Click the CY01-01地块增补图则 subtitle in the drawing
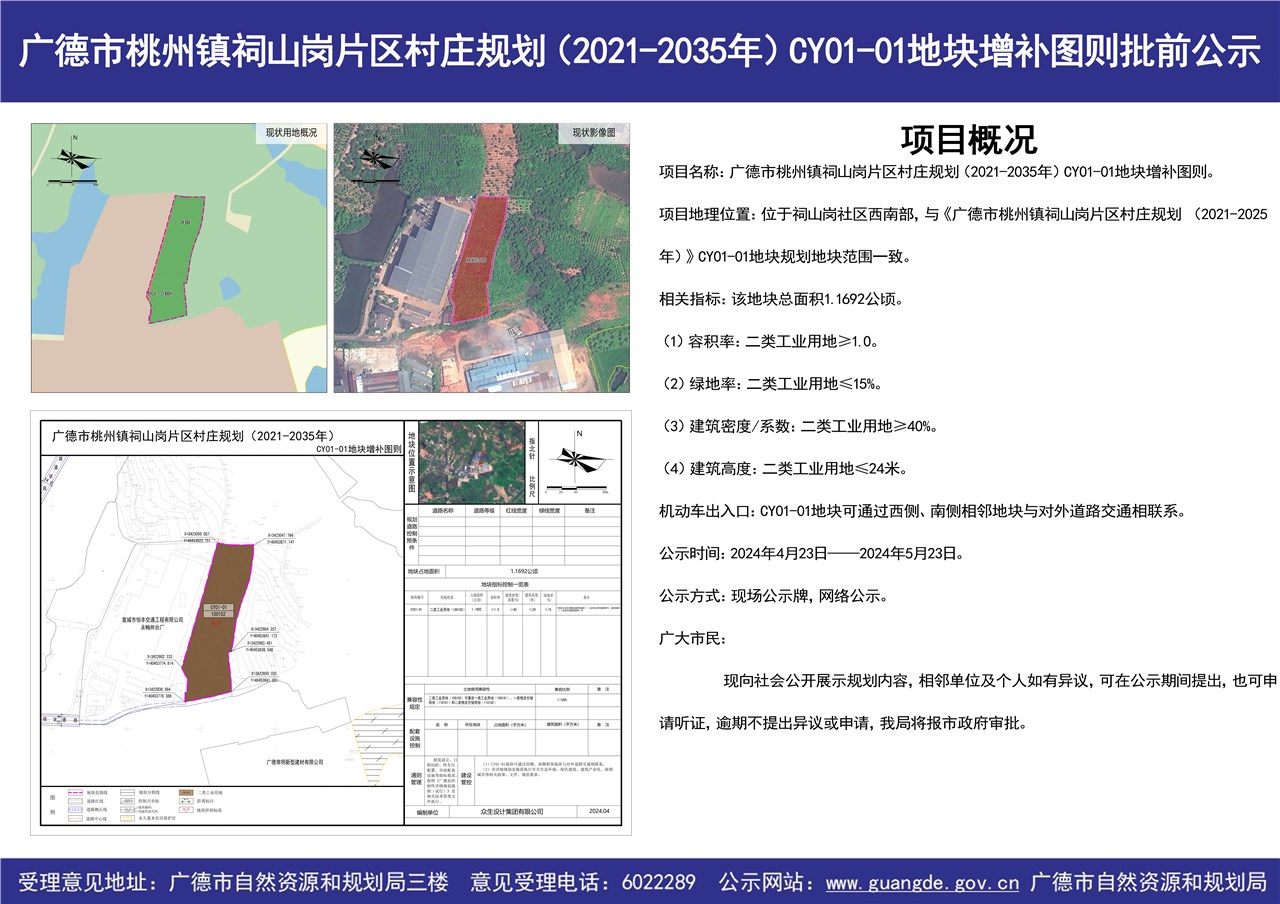This screenshot has height=904, width=1280. point(357,450)
